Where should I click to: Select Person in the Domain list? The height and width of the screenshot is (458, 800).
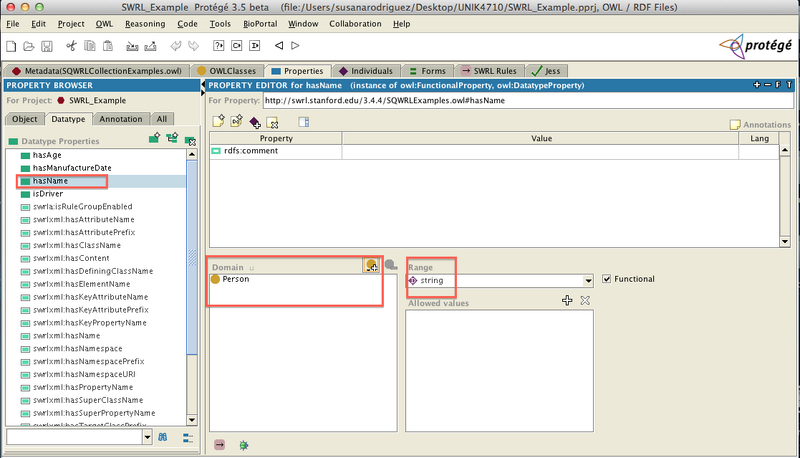click(236, 279)
